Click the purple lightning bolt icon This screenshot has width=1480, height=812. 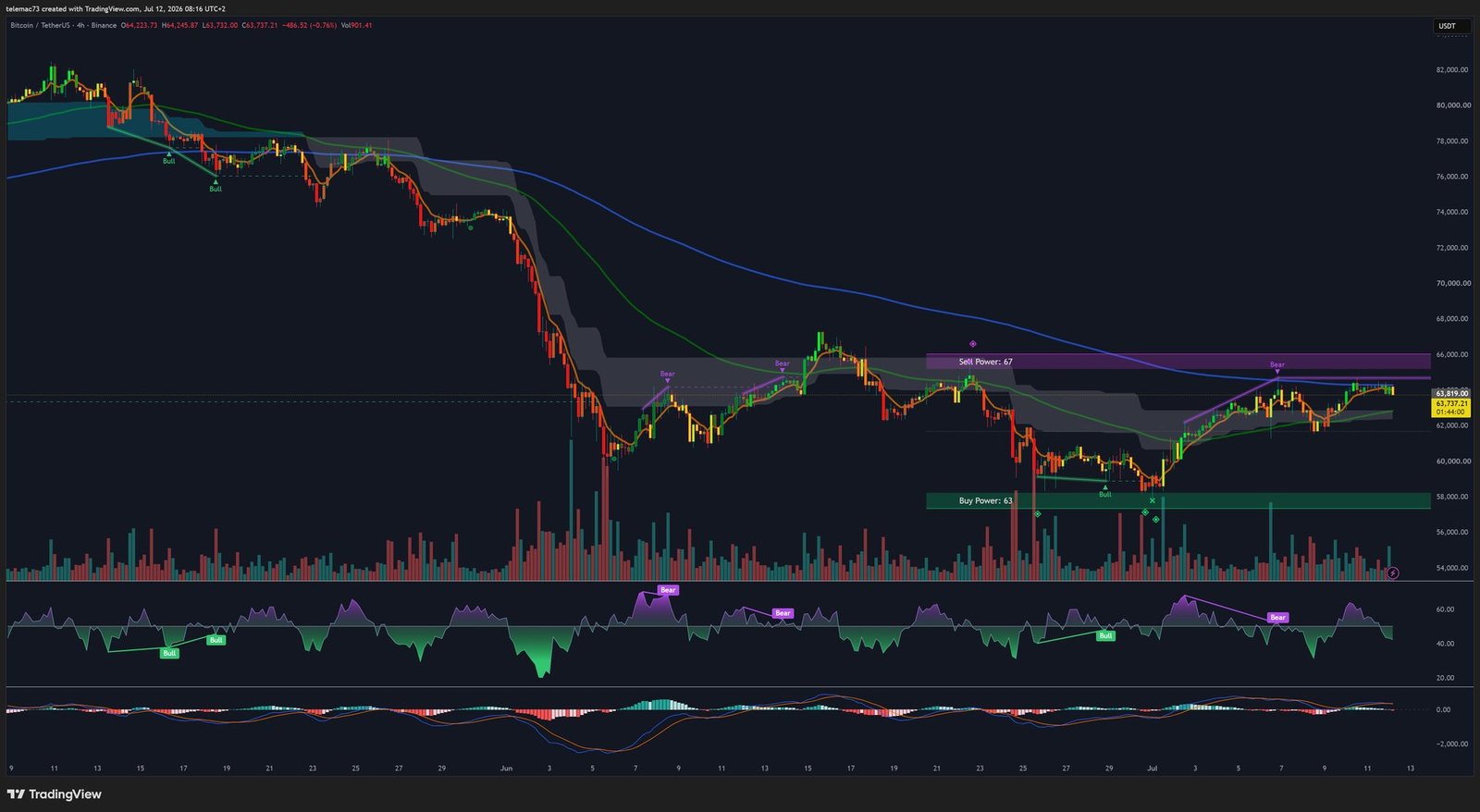[1393, 573]
